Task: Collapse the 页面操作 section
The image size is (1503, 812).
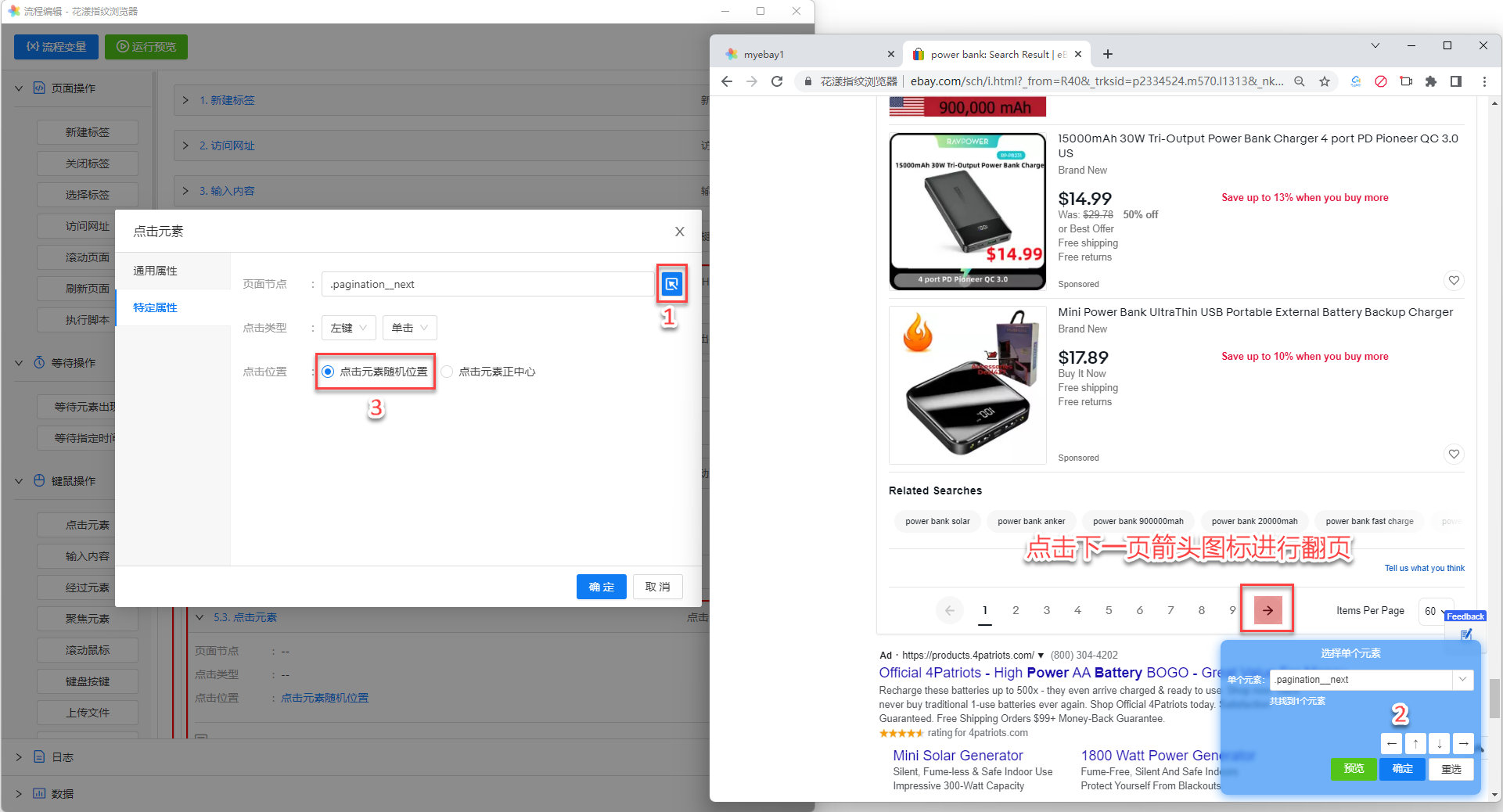Action: (19, 88)
